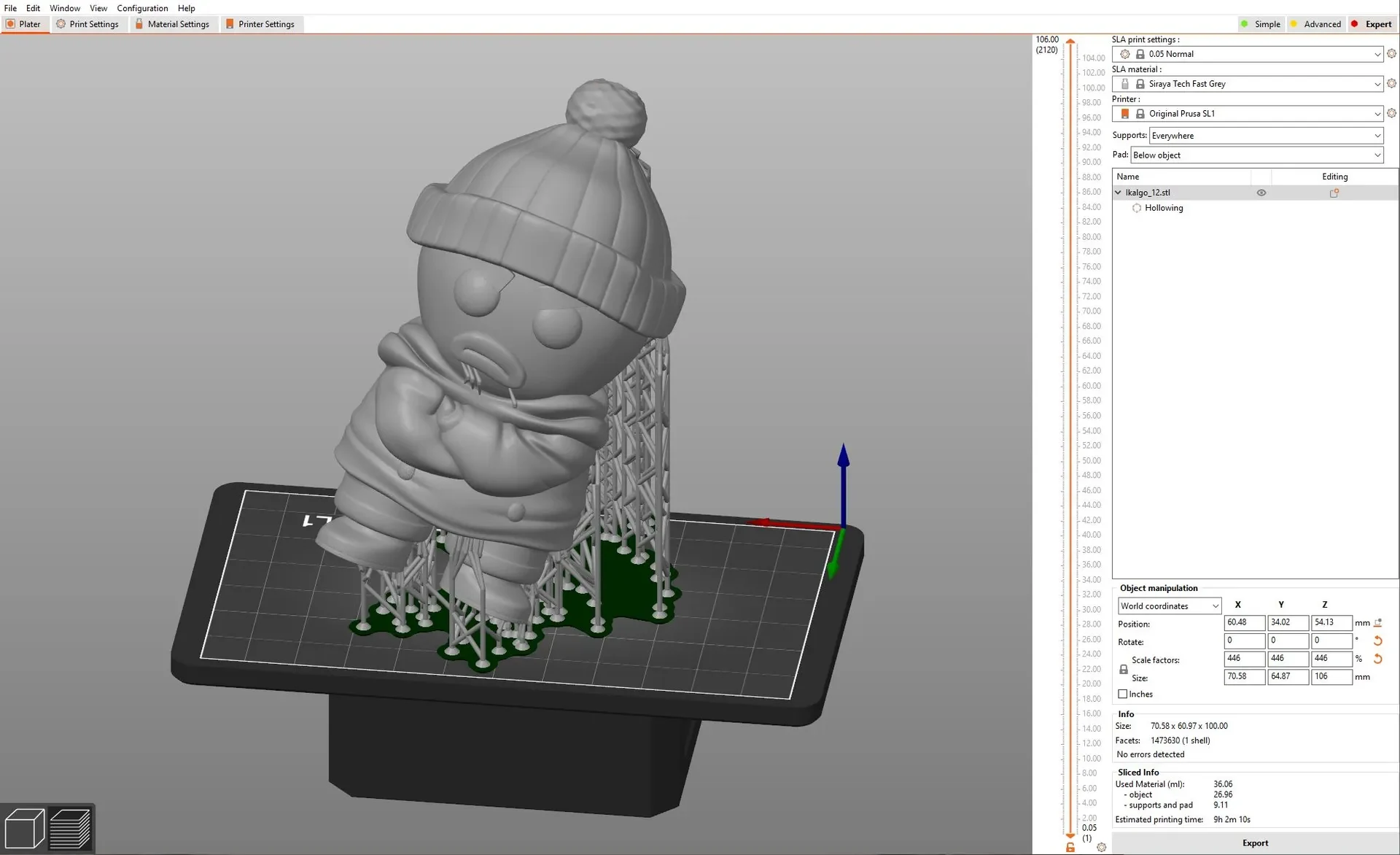The height and width of the screenshot is (855, 1400).
Task: Switch to the Material Settings tab
Action: [x=172, y=24]
